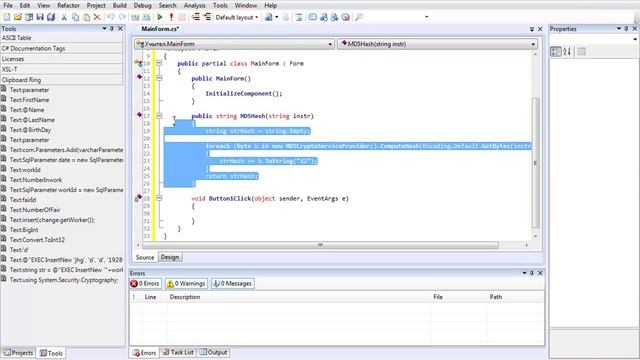Open the Tools panel options arrow

(x=104, y=29)
